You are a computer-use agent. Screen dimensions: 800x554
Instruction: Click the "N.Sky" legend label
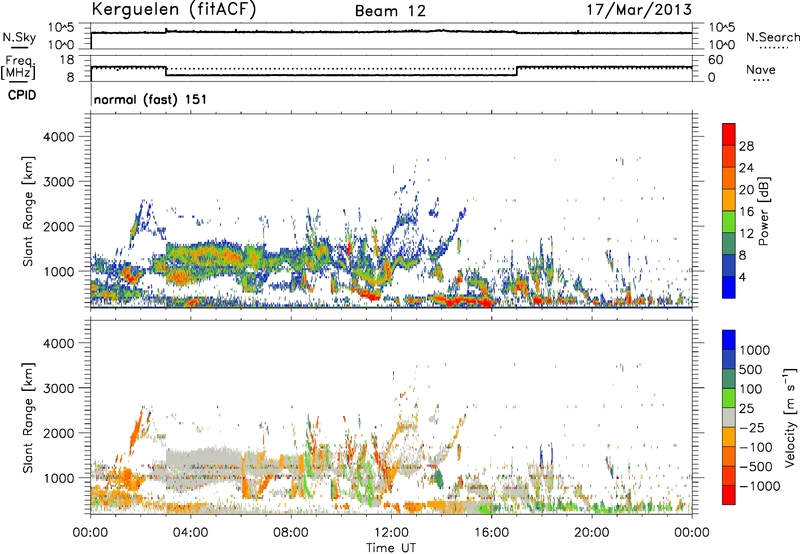tap(19, 37)
